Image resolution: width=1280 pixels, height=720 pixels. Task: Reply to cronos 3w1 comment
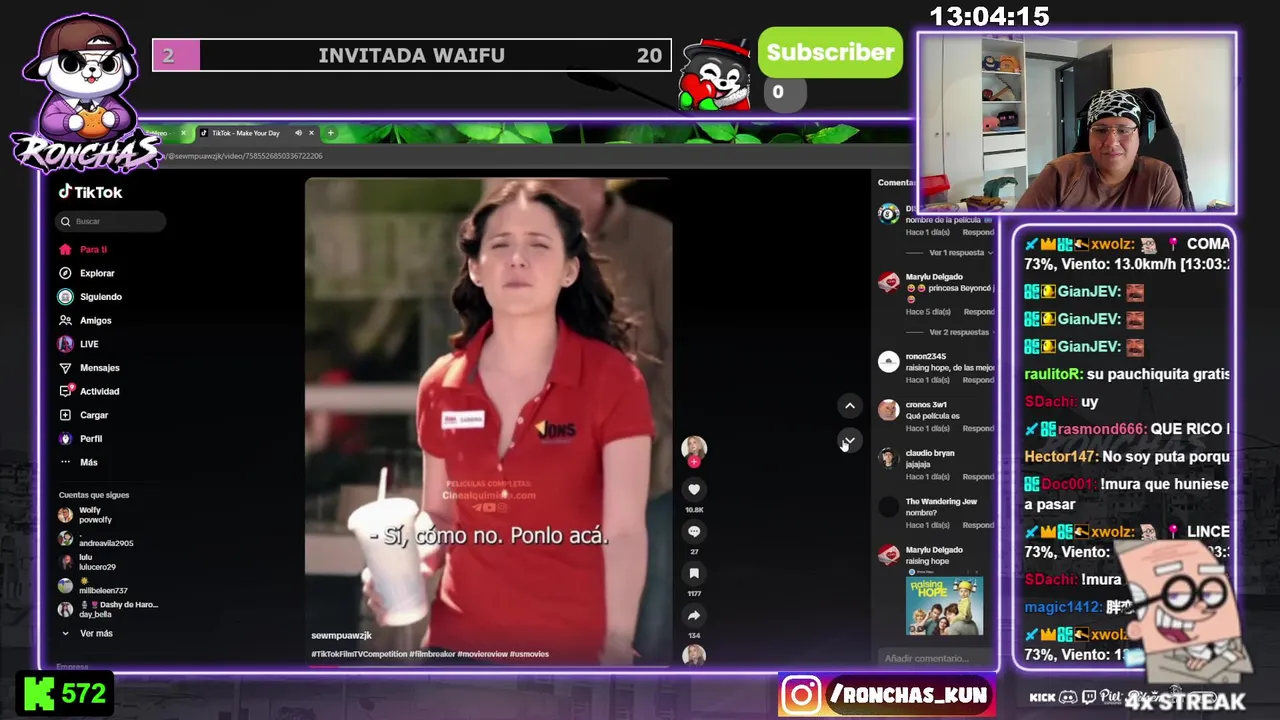pos(978,428)
